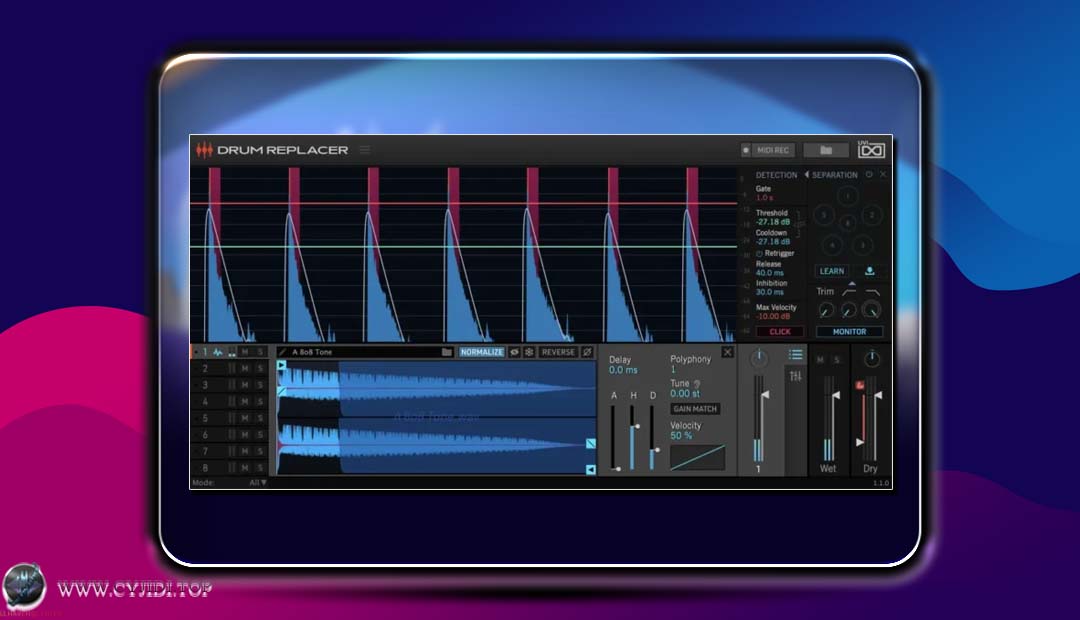Screen dimensions: 1080x620
Task: Enable the Retrigger option
Action: click(x=760, y=254)
